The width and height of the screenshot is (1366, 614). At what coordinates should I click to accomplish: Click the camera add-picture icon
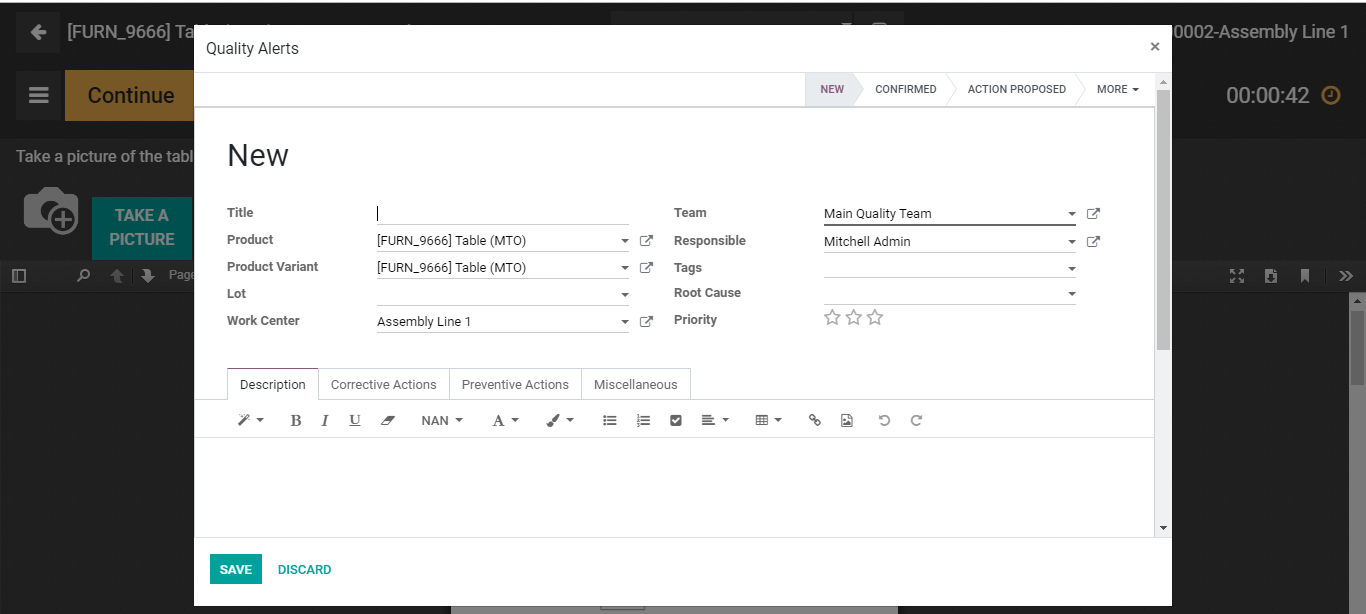(51, 211)
